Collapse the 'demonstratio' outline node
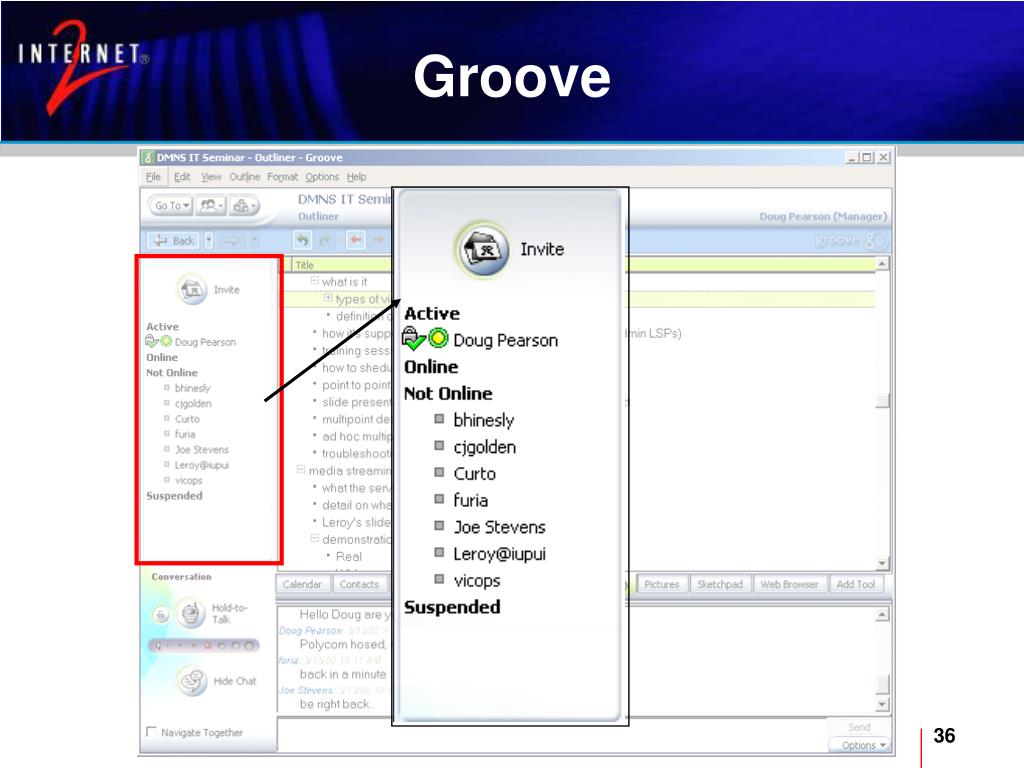Image resolution: width=1024 pixels, height=768 pixels. (315, 539)
